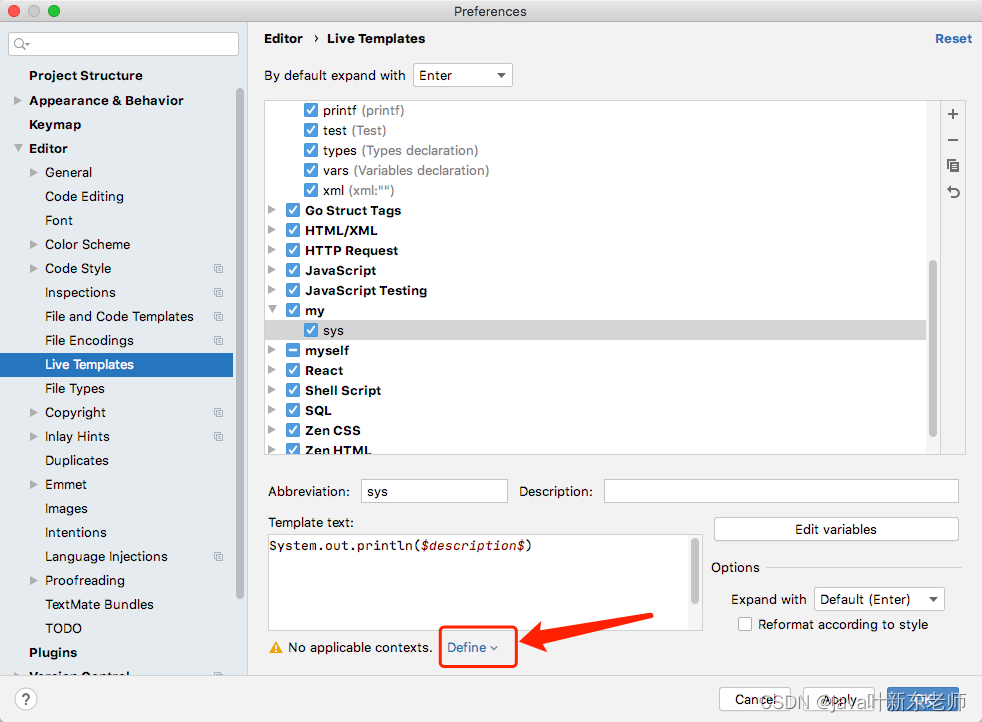Viewport: 982px width, 722px height.
Task: Click the template list vertical scrollbar
Action: click(933, 348)
